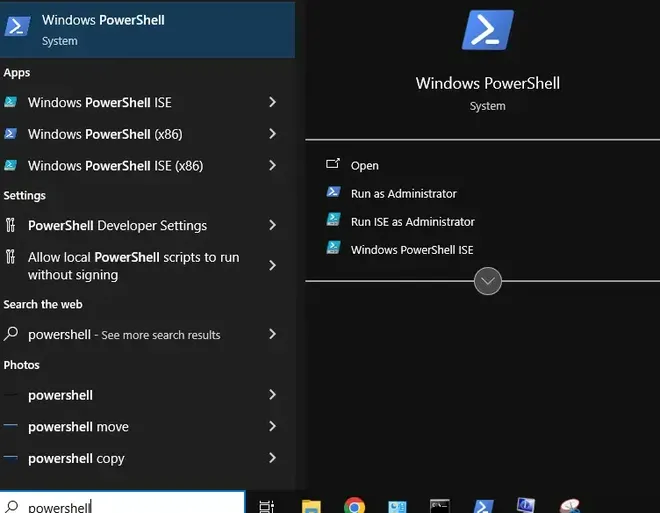Click the Apps section header
The width and height of the screenshot is (660, 513).
click(17, 73)
